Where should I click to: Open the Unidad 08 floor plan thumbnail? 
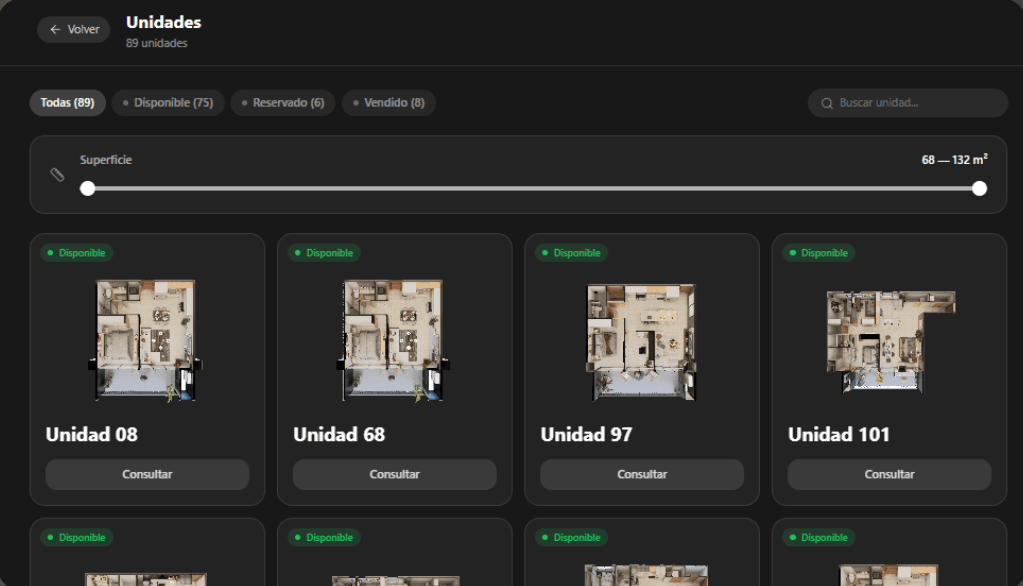[x=145, y=340]
